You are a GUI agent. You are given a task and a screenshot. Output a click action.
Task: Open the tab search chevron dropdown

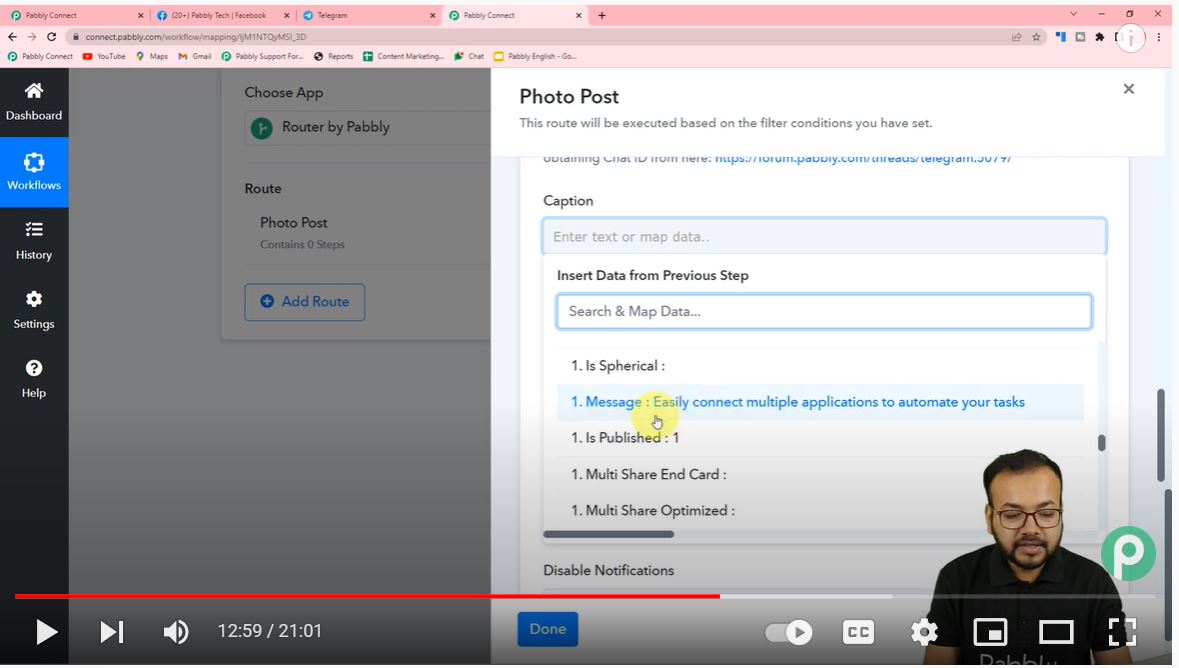pos(1074,14)
